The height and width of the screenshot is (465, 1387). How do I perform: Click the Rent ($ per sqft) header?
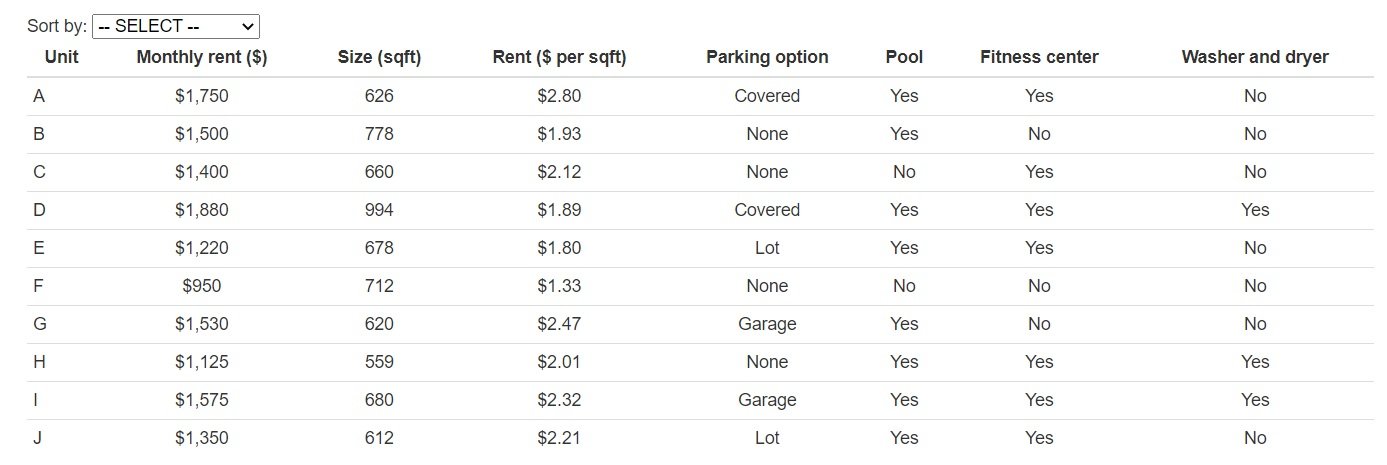click(x=559, y=57)
